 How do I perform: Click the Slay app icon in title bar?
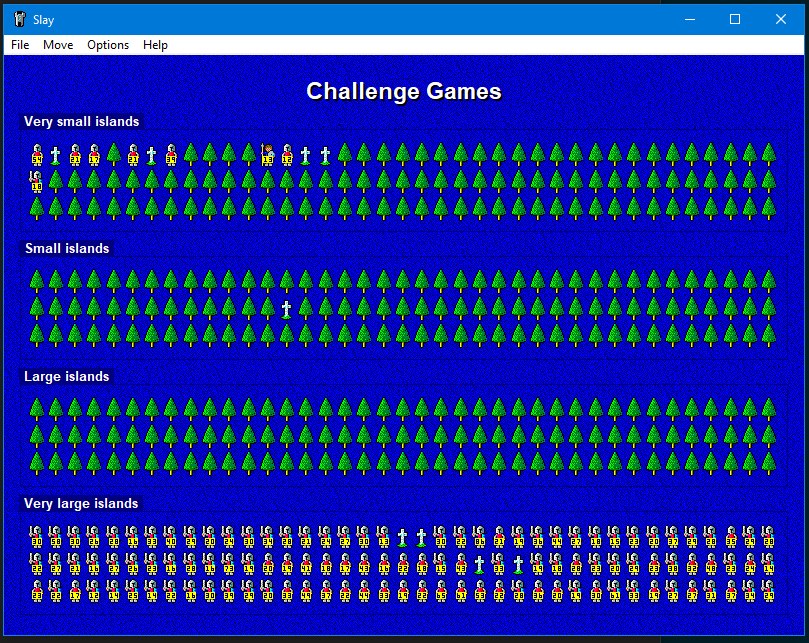coord(20,19)
